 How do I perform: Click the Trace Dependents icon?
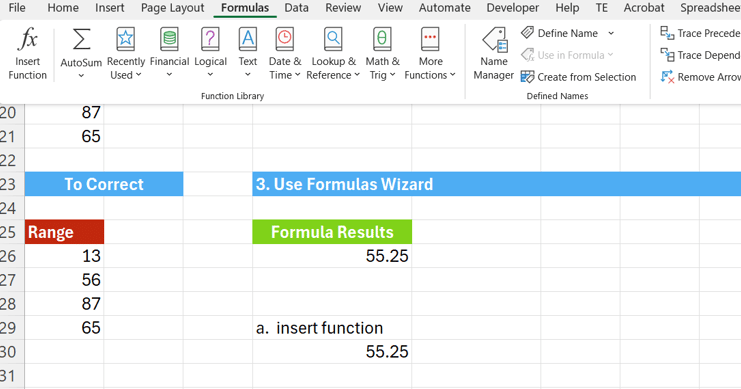667,55
